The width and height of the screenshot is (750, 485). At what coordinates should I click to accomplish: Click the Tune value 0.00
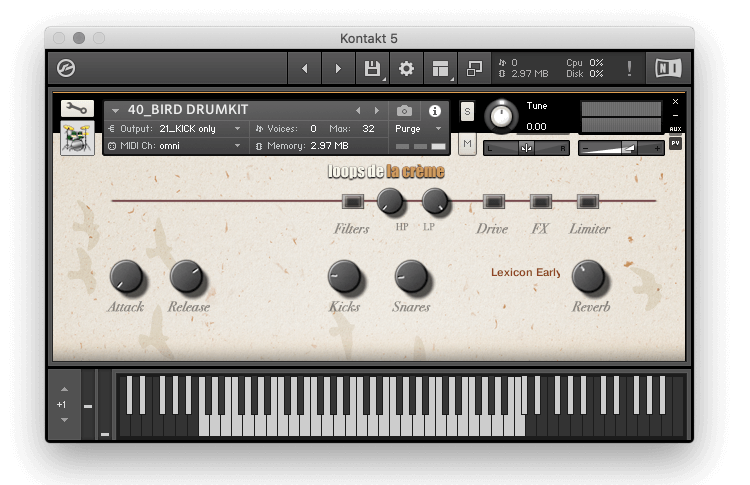click(536, 127)
